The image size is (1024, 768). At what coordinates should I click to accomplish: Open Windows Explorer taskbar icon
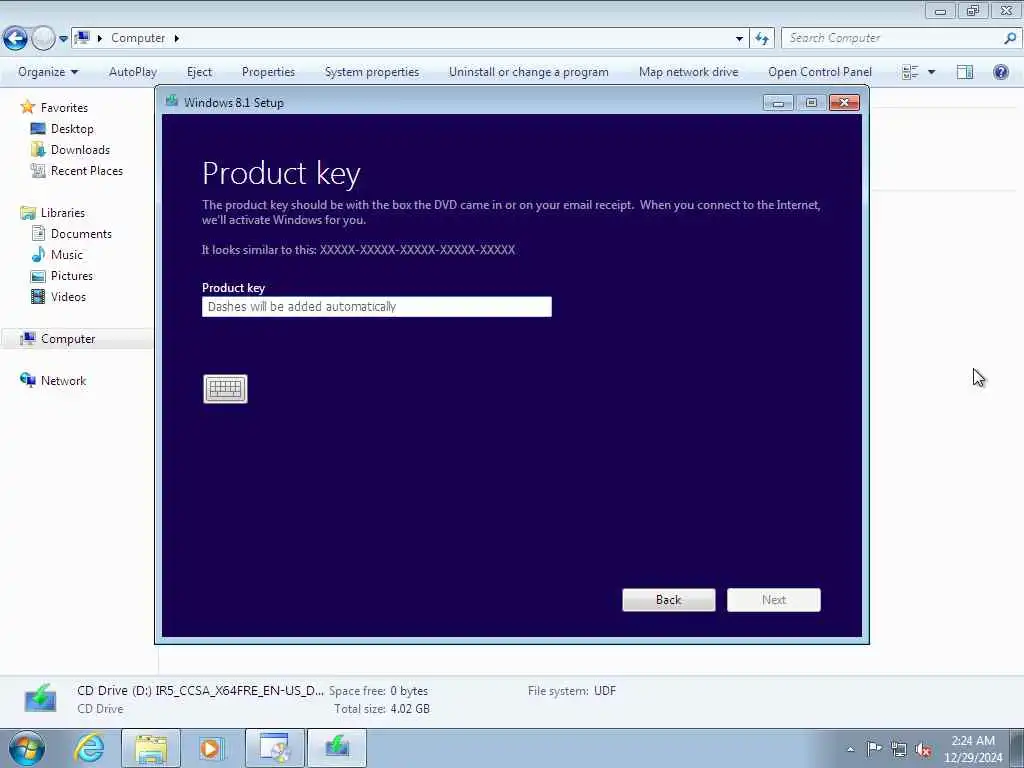[x=151, y=748]
